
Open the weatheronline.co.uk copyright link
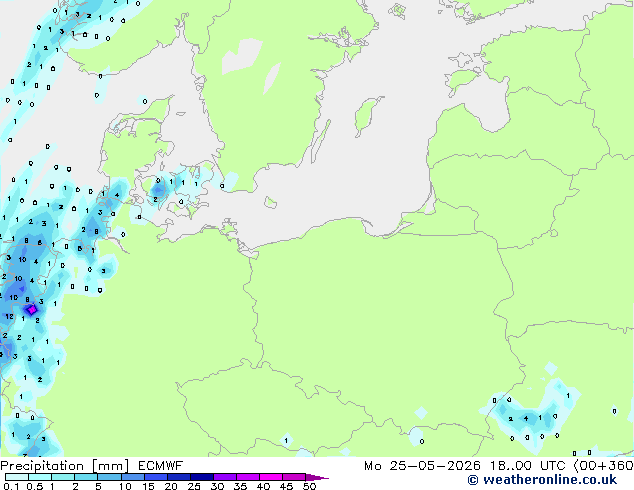click(x=542, y=480)
